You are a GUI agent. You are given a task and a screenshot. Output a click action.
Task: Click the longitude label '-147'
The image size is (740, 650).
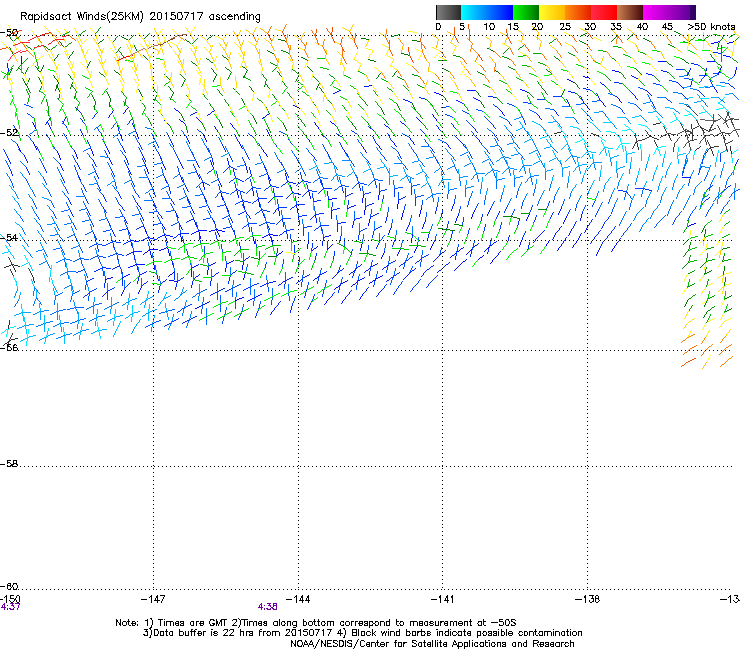tap(153, 599)
